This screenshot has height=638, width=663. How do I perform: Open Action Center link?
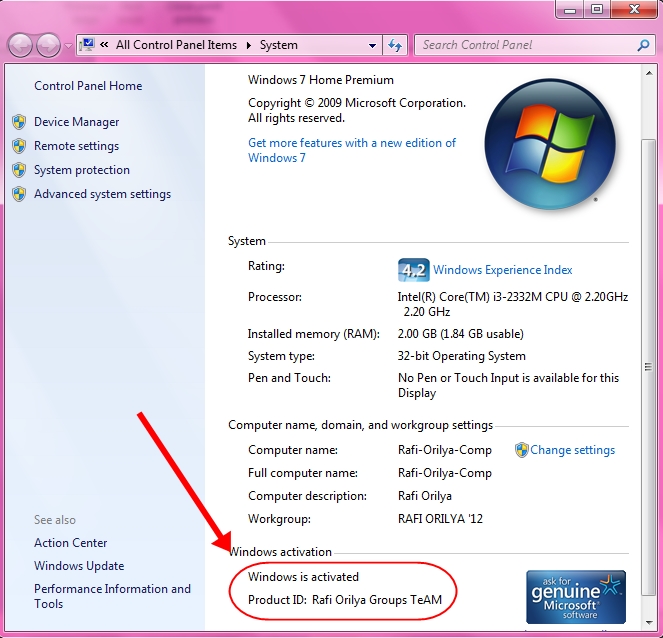point(71,543)
